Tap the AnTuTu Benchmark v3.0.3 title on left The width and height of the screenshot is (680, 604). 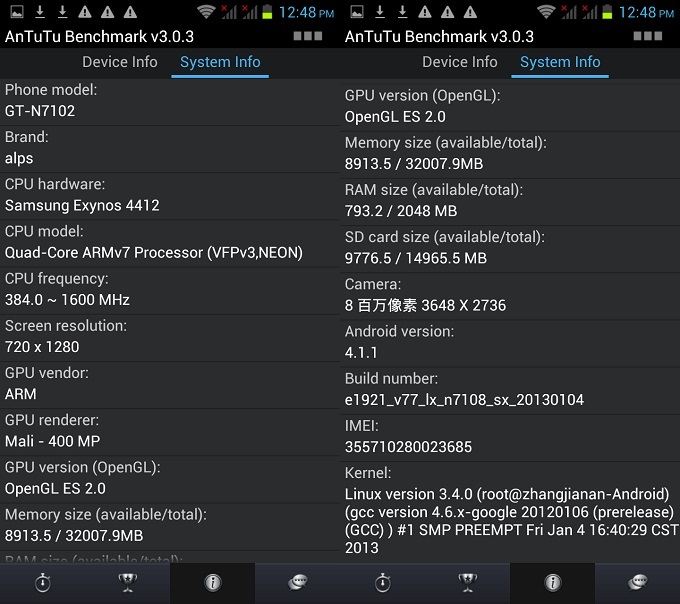[99, 36]
